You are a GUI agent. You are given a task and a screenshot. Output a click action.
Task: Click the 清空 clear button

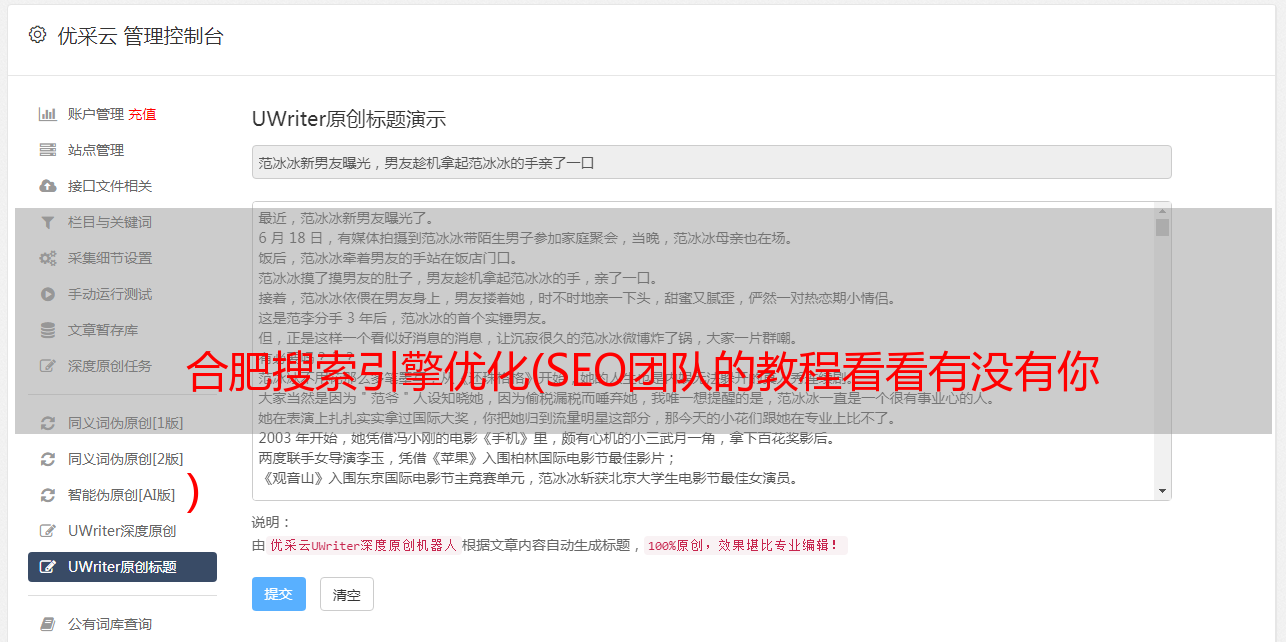click(x=347, y=594)
